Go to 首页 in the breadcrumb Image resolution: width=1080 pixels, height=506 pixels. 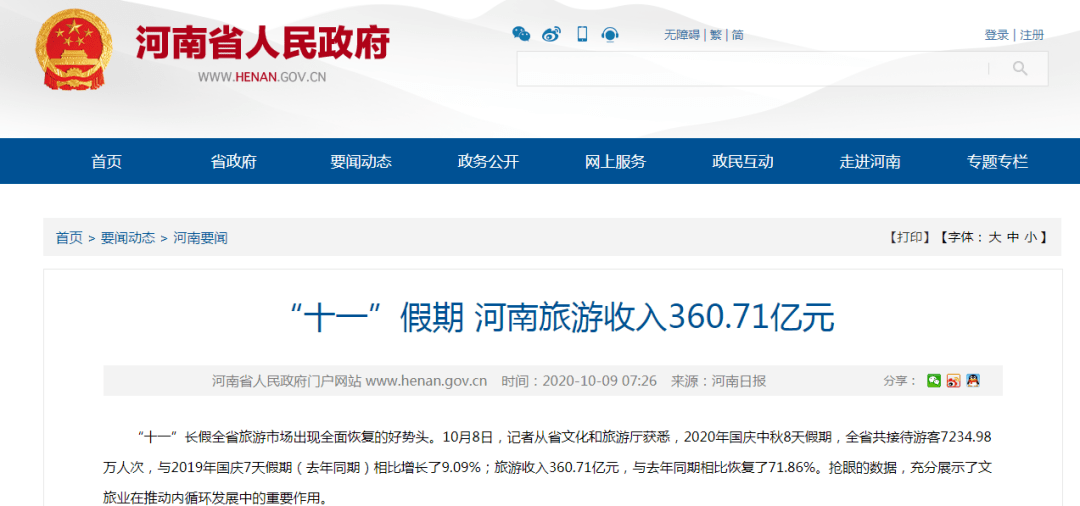69,238
